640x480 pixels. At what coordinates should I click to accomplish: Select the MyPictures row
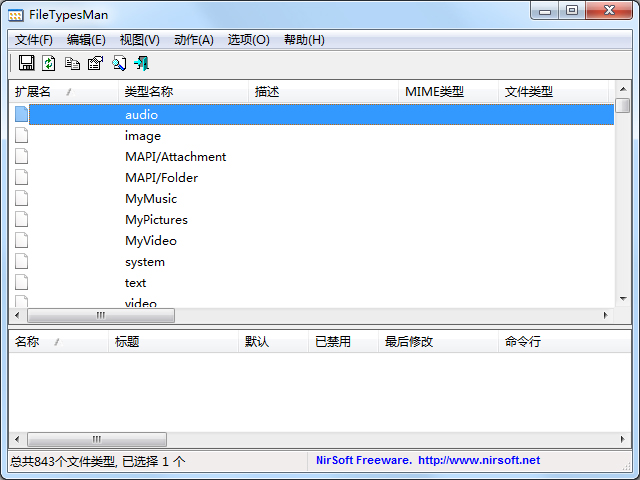coord(311,219)
